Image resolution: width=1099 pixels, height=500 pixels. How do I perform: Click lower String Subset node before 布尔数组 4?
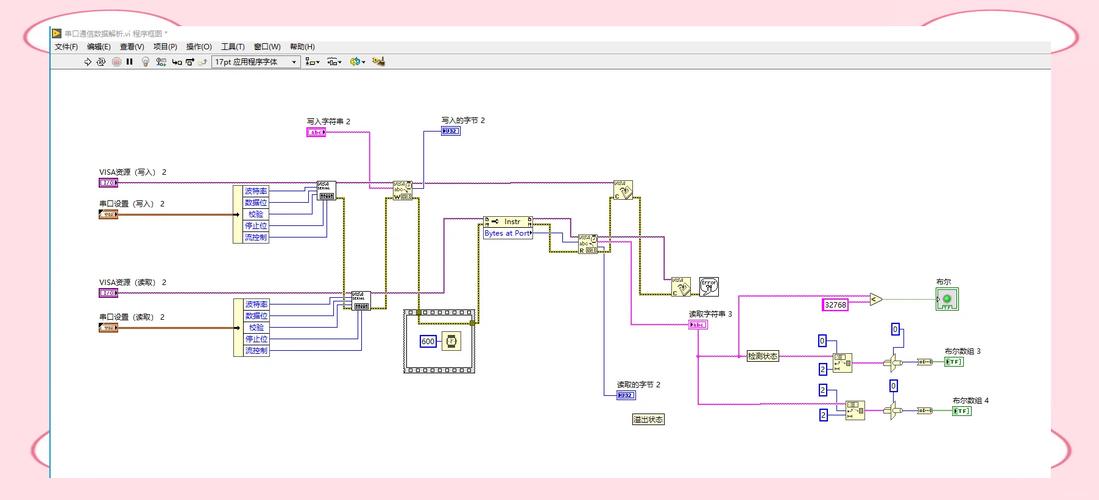[x=855, y=410]
